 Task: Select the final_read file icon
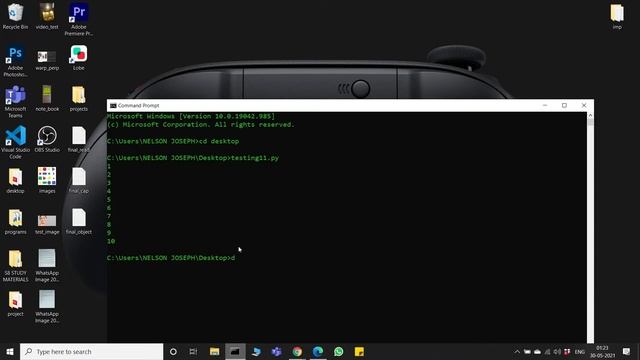[78, 139]
